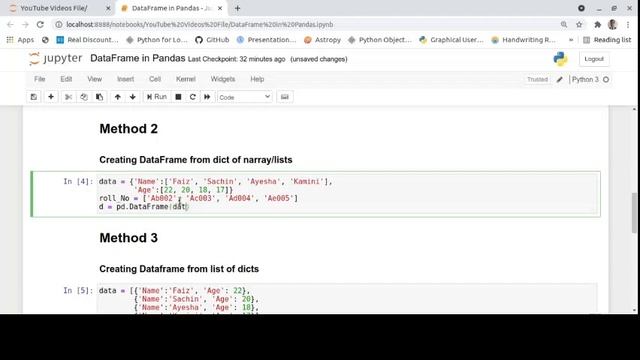640x360 pixels.
Task: Open the extensions puzzle icon
Action: (x=597, y=24)
